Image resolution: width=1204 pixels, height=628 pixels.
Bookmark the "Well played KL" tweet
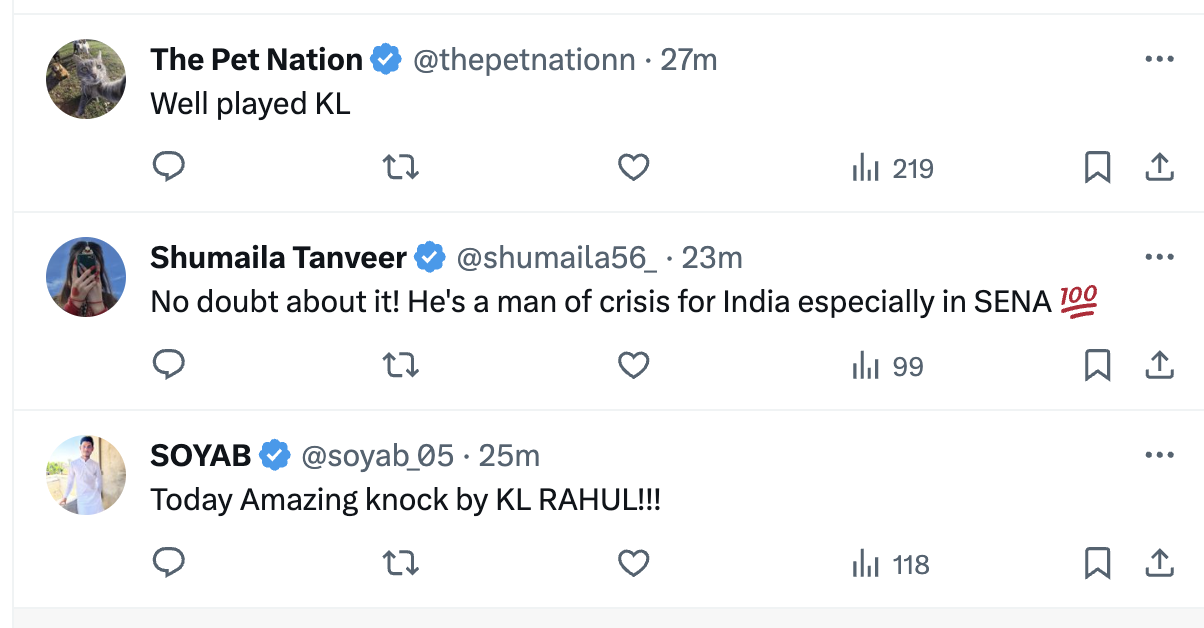(1097, 168)
